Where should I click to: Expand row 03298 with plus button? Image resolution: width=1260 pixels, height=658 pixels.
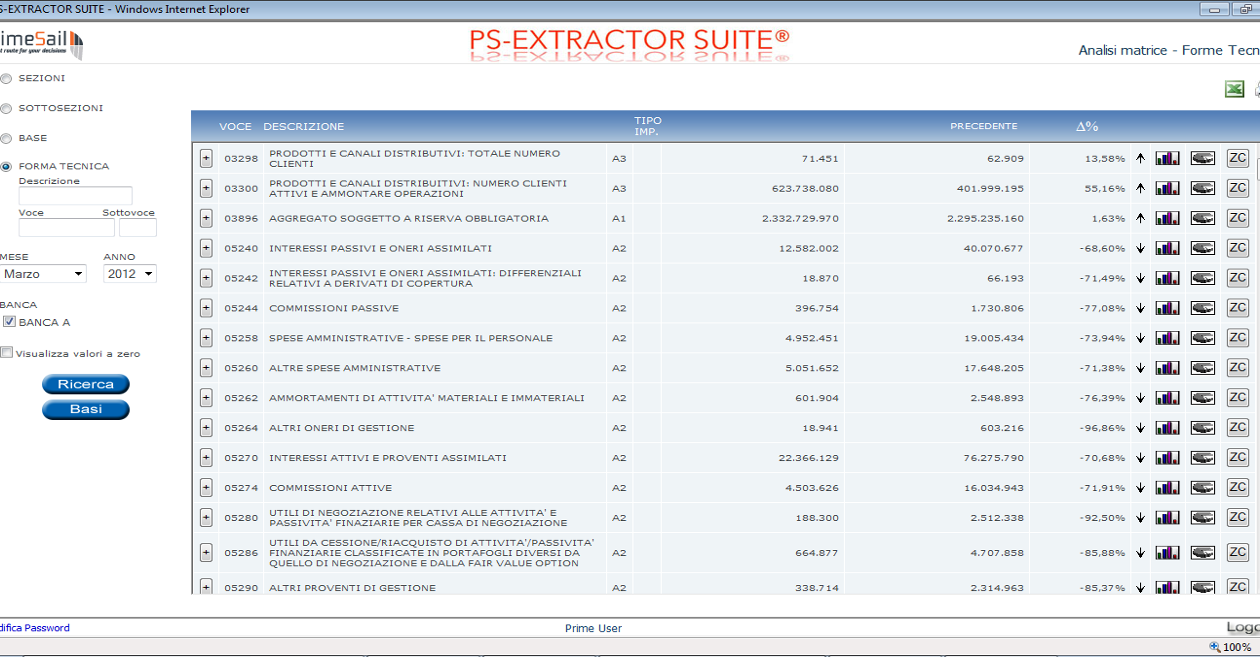(x=206, y=158)
